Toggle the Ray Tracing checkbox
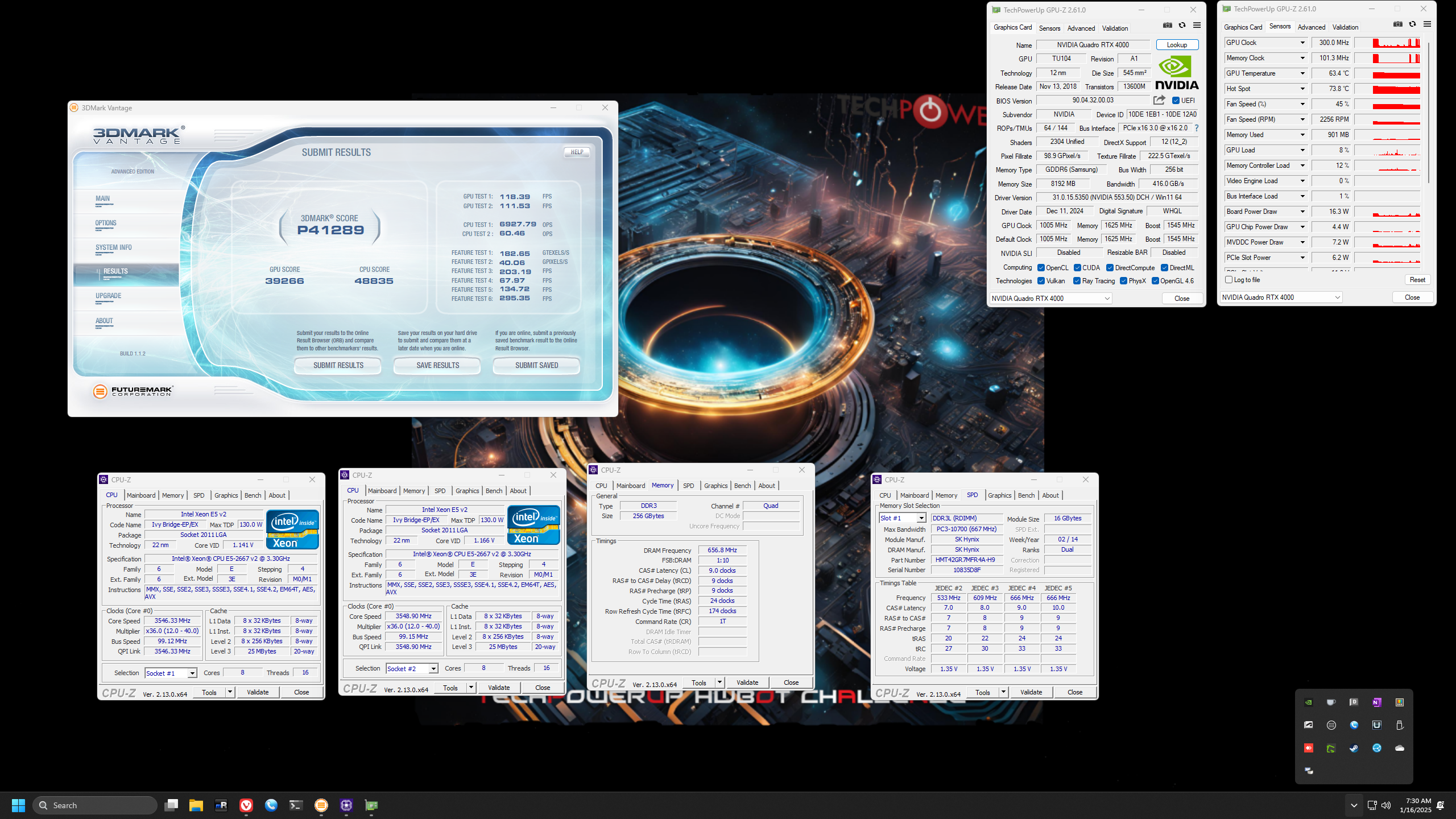 click(1077, 281)
